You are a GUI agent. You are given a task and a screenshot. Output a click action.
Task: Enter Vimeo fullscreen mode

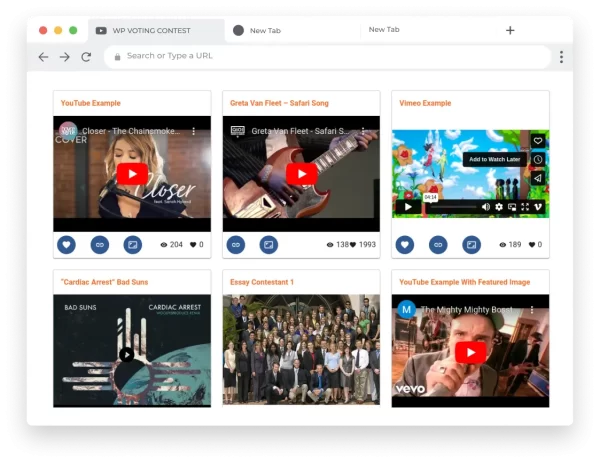click(x=525, y=207)
